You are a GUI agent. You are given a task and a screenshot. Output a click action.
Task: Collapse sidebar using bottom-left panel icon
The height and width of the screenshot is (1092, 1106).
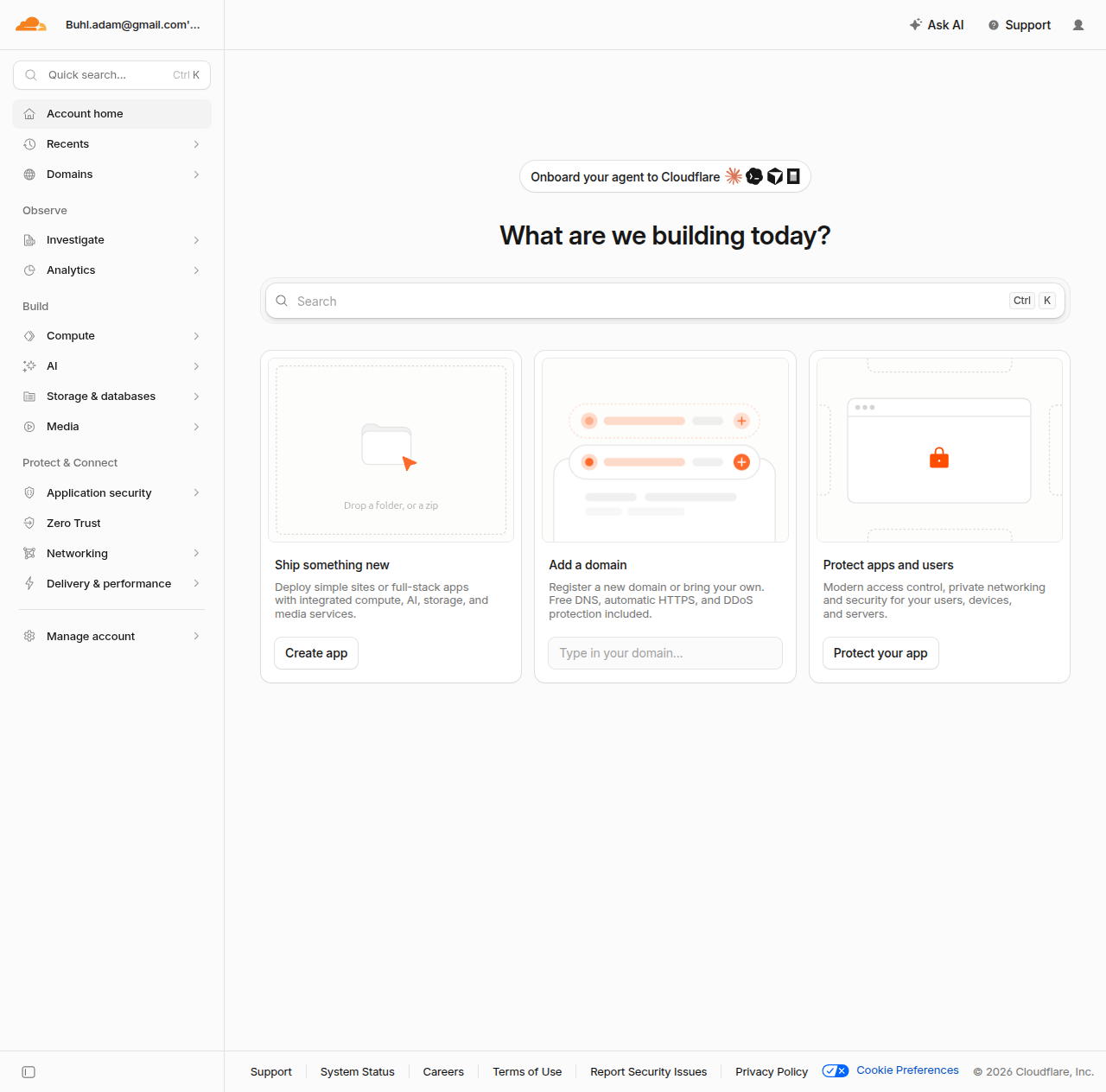29,1072
